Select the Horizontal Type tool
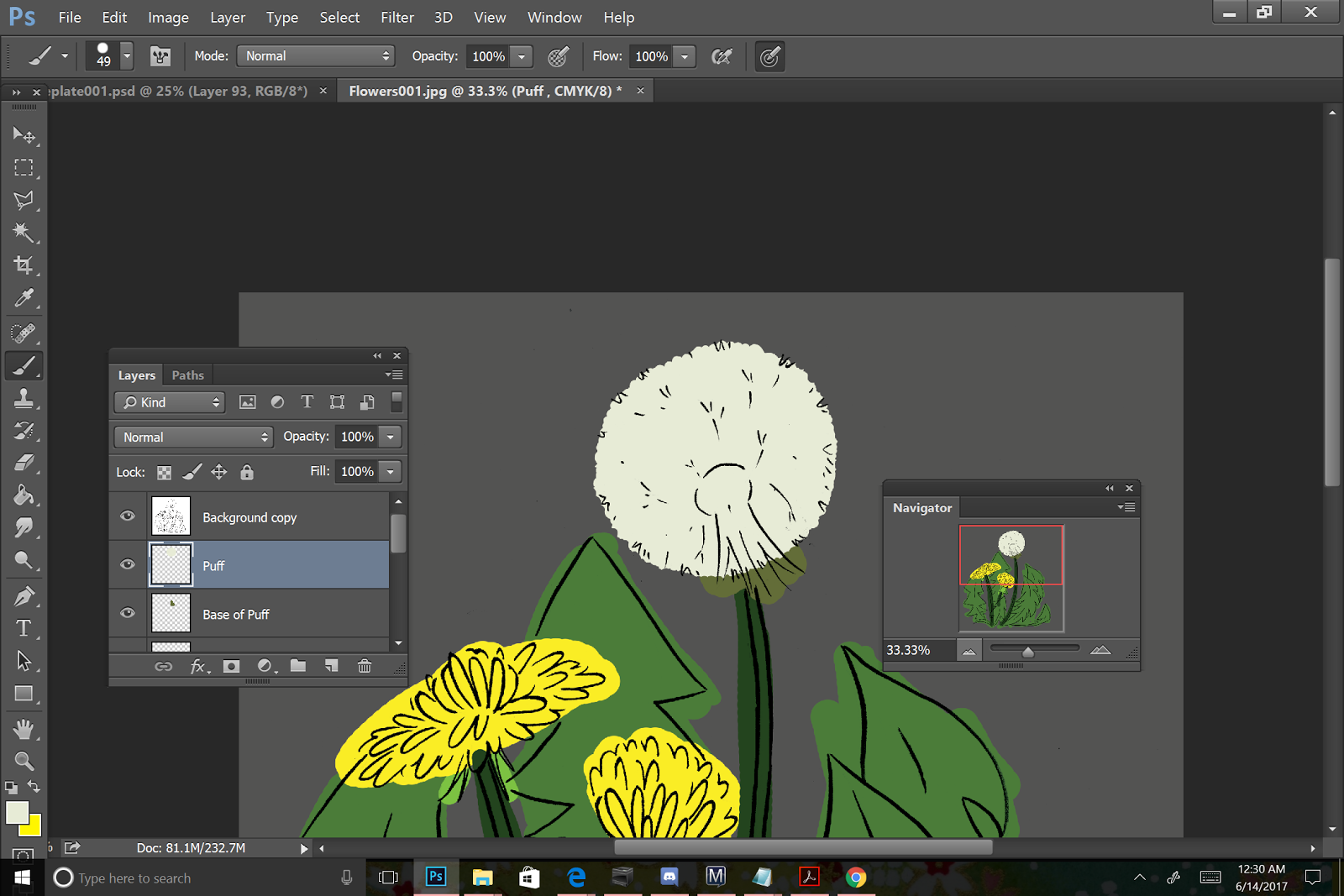1344x896 pixels. (24, 628)
